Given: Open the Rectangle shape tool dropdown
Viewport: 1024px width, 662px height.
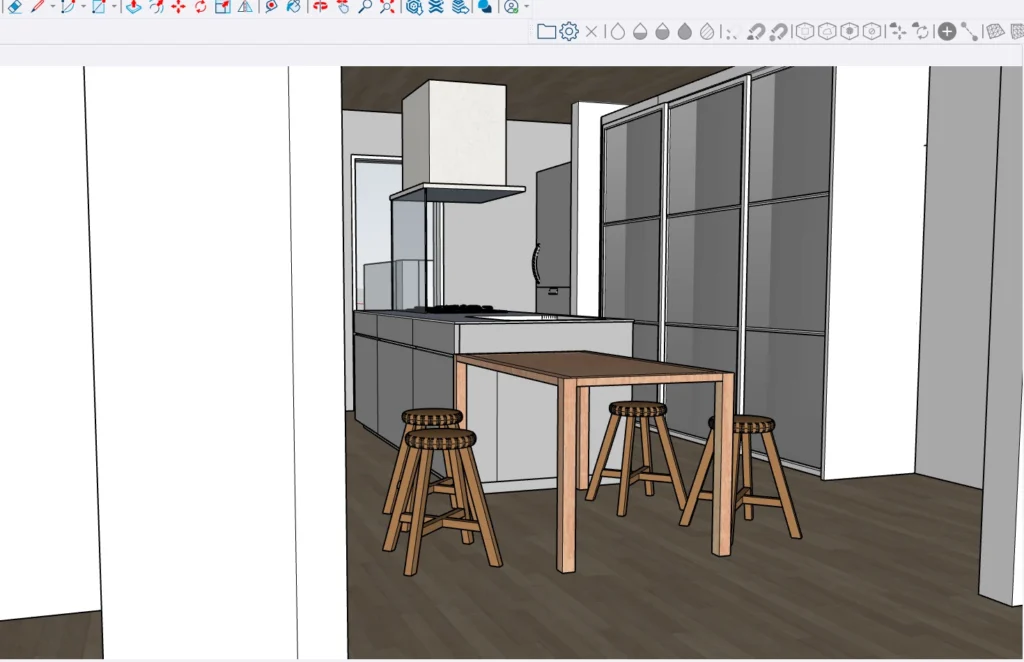Looking at the screenshot, I should pyautogui.click(x=114, y=7).
